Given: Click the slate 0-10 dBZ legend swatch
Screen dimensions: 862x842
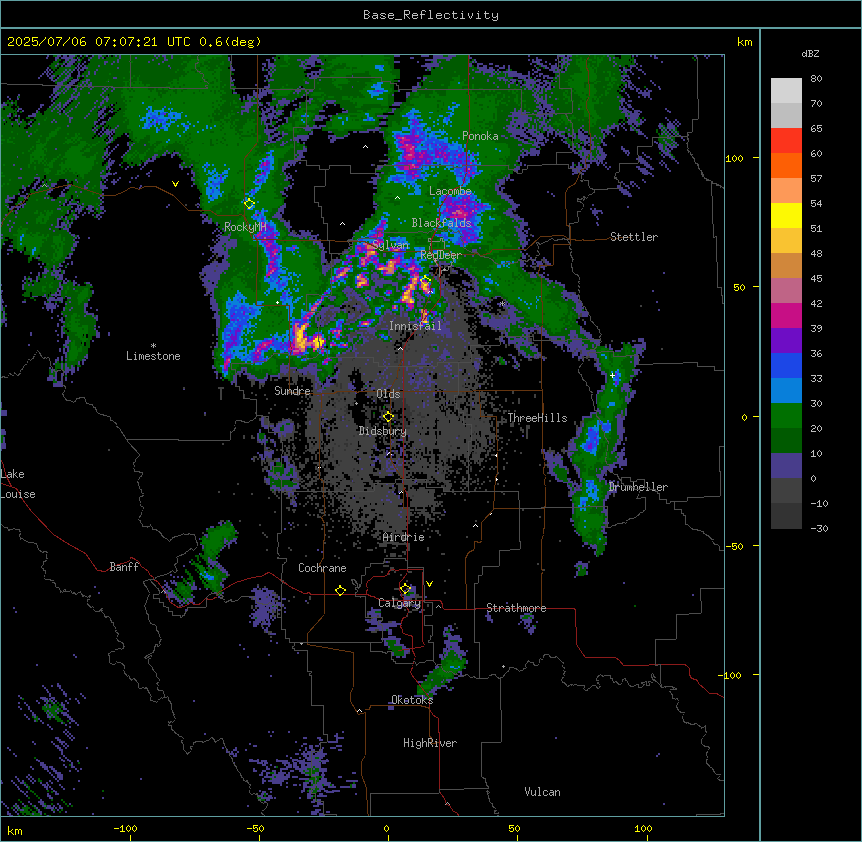Looking at the screenshot, I should pos(786,466).
